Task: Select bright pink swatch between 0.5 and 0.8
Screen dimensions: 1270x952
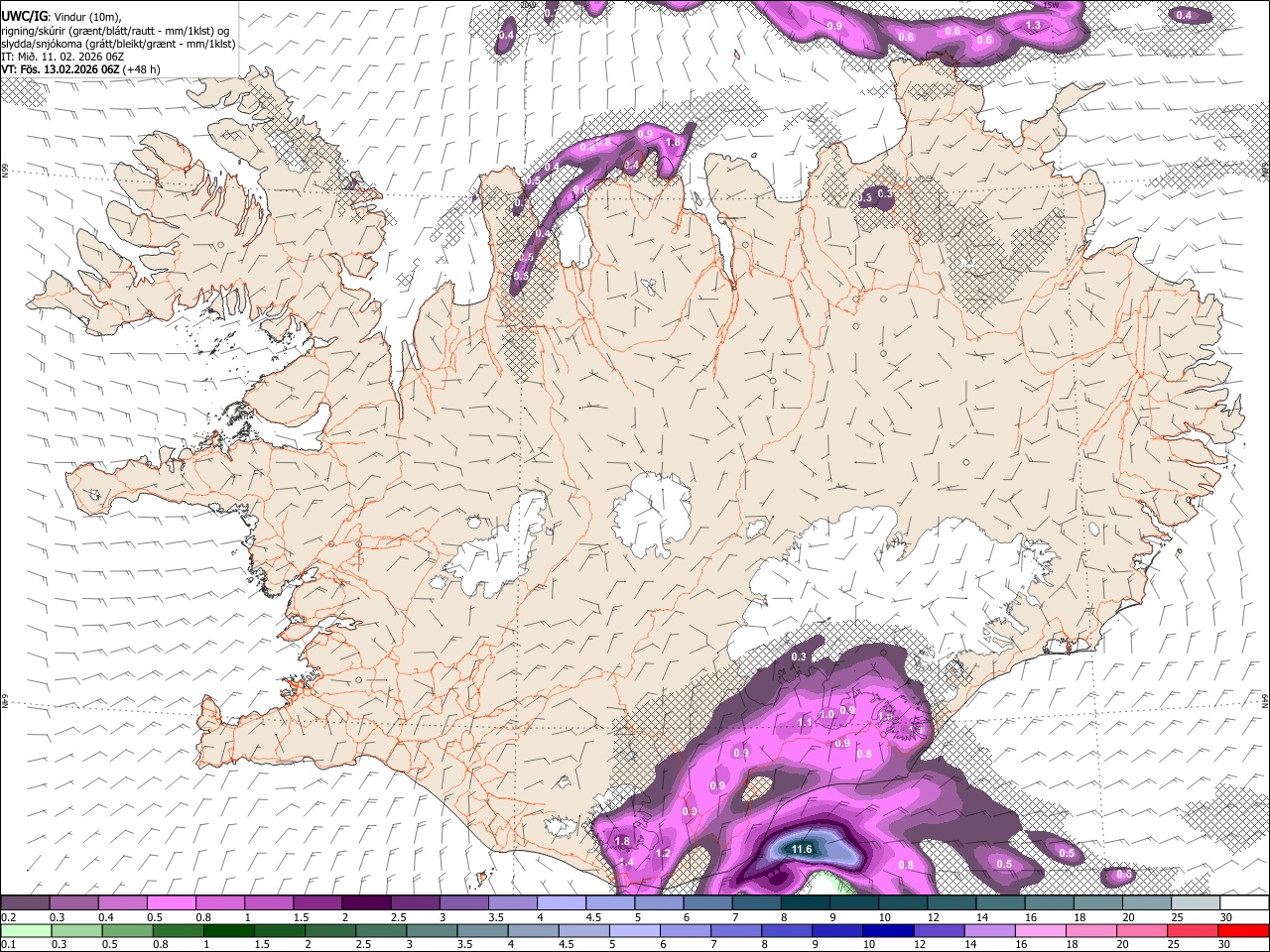Action: pos(171,903)
